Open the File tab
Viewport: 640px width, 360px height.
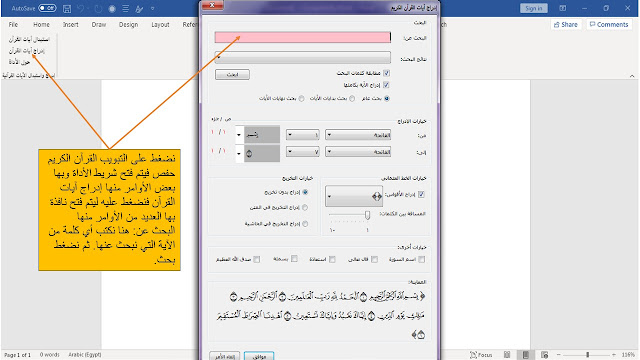(x=13, y=24)
